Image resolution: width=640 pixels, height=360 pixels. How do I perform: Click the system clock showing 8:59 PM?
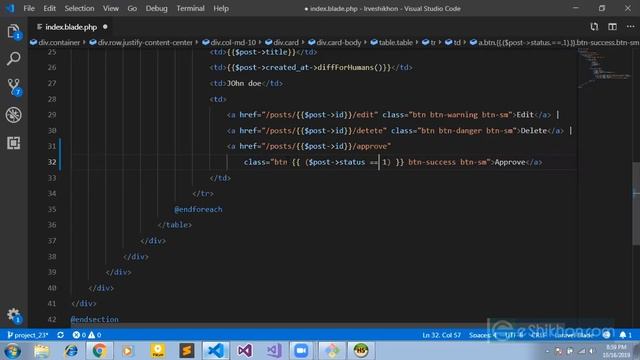click(x=616, y=351)
